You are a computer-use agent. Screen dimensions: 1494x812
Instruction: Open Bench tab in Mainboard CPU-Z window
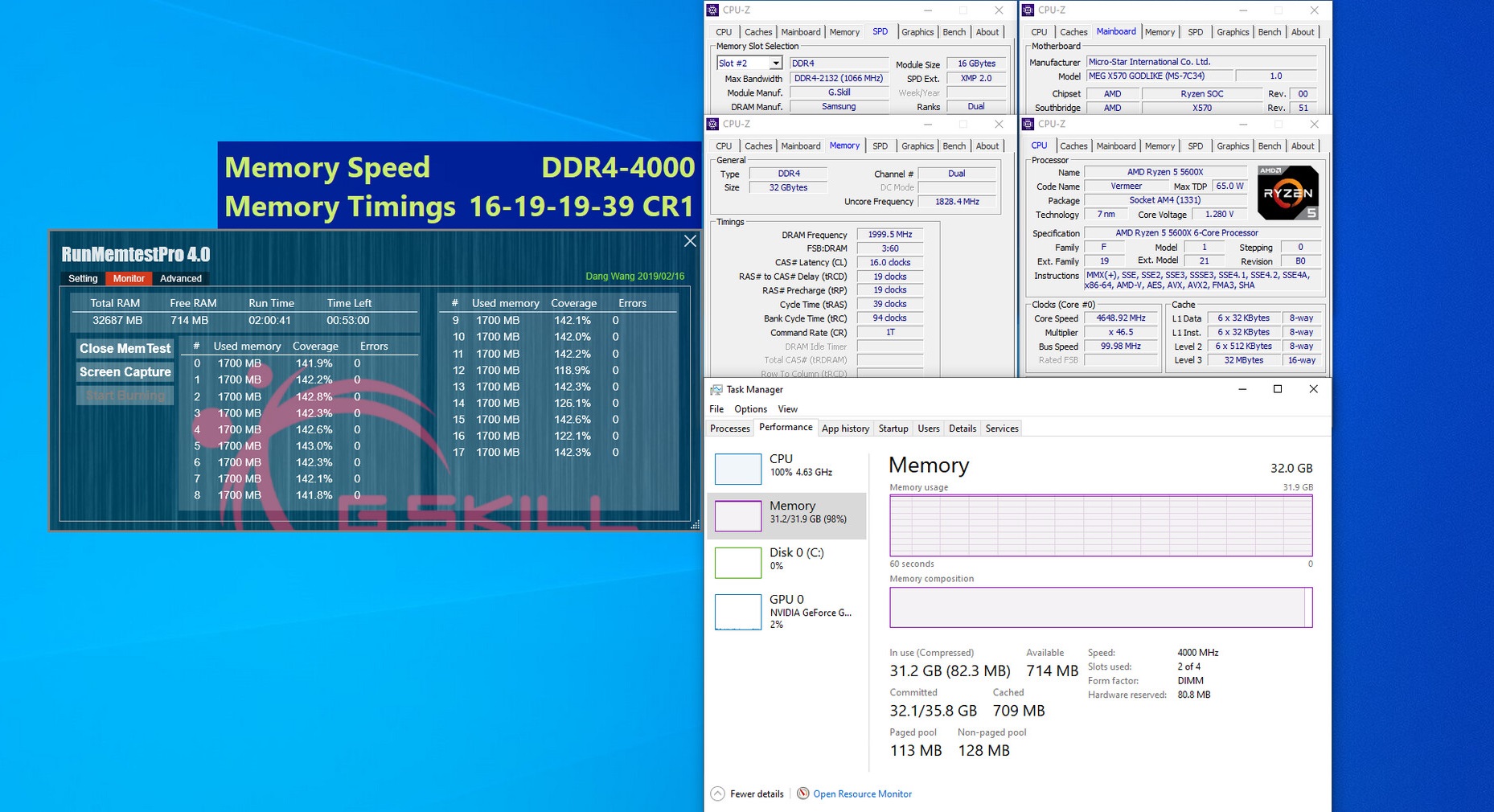(x=1270, y=32)
